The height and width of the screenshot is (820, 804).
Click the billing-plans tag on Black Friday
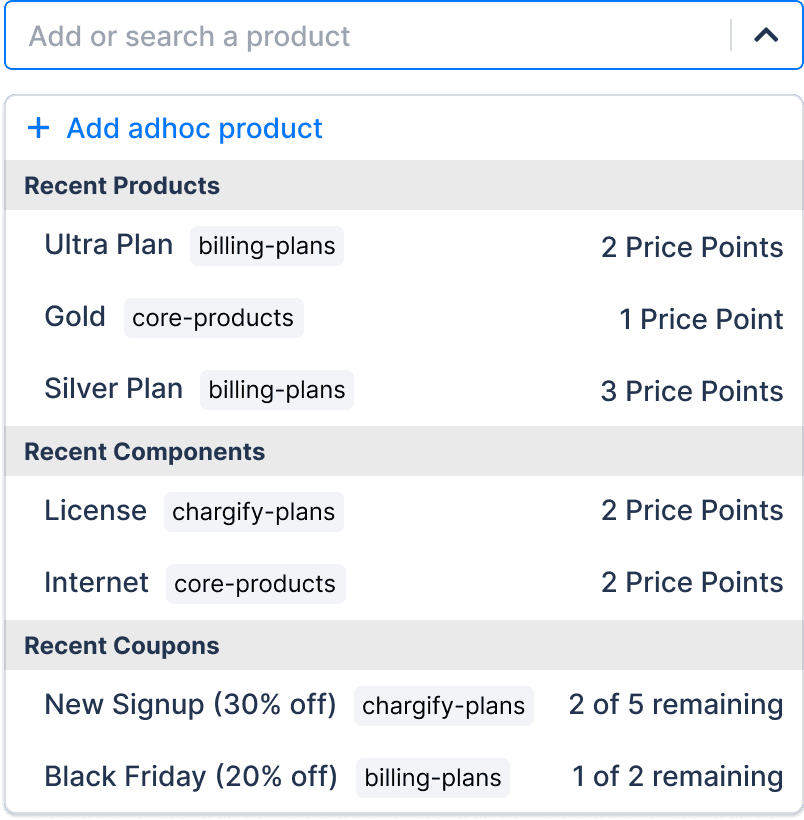coord(432,778)
